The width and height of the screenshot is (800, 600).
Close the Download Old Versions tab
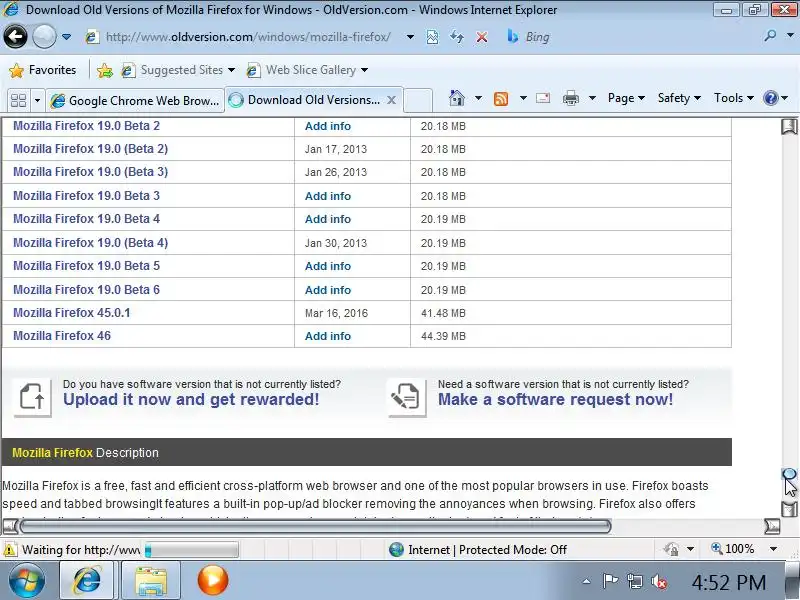point(391,100)
